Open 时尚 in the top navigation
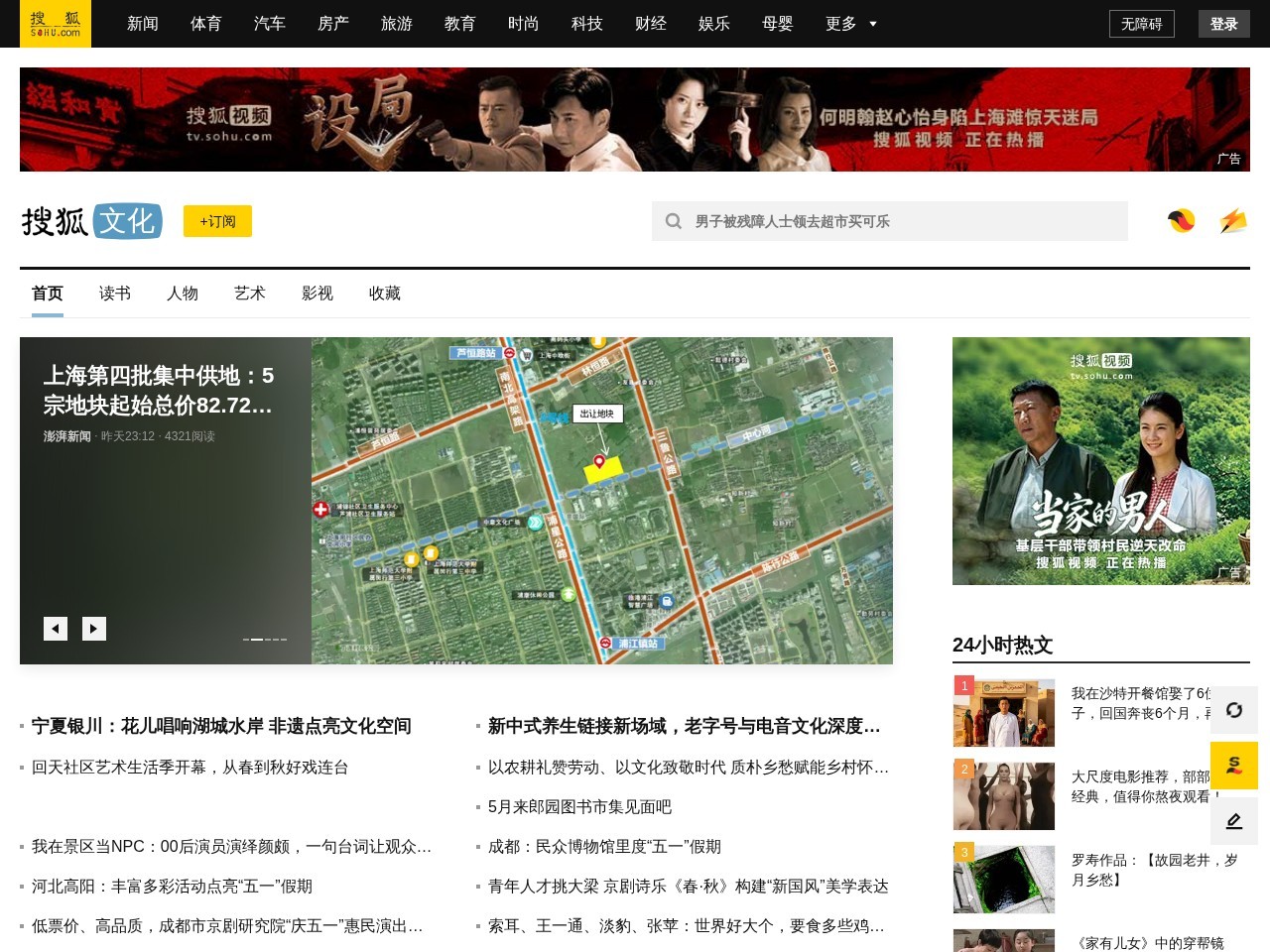The width and height of the screenshot is (1270, 952). [524, 24]
